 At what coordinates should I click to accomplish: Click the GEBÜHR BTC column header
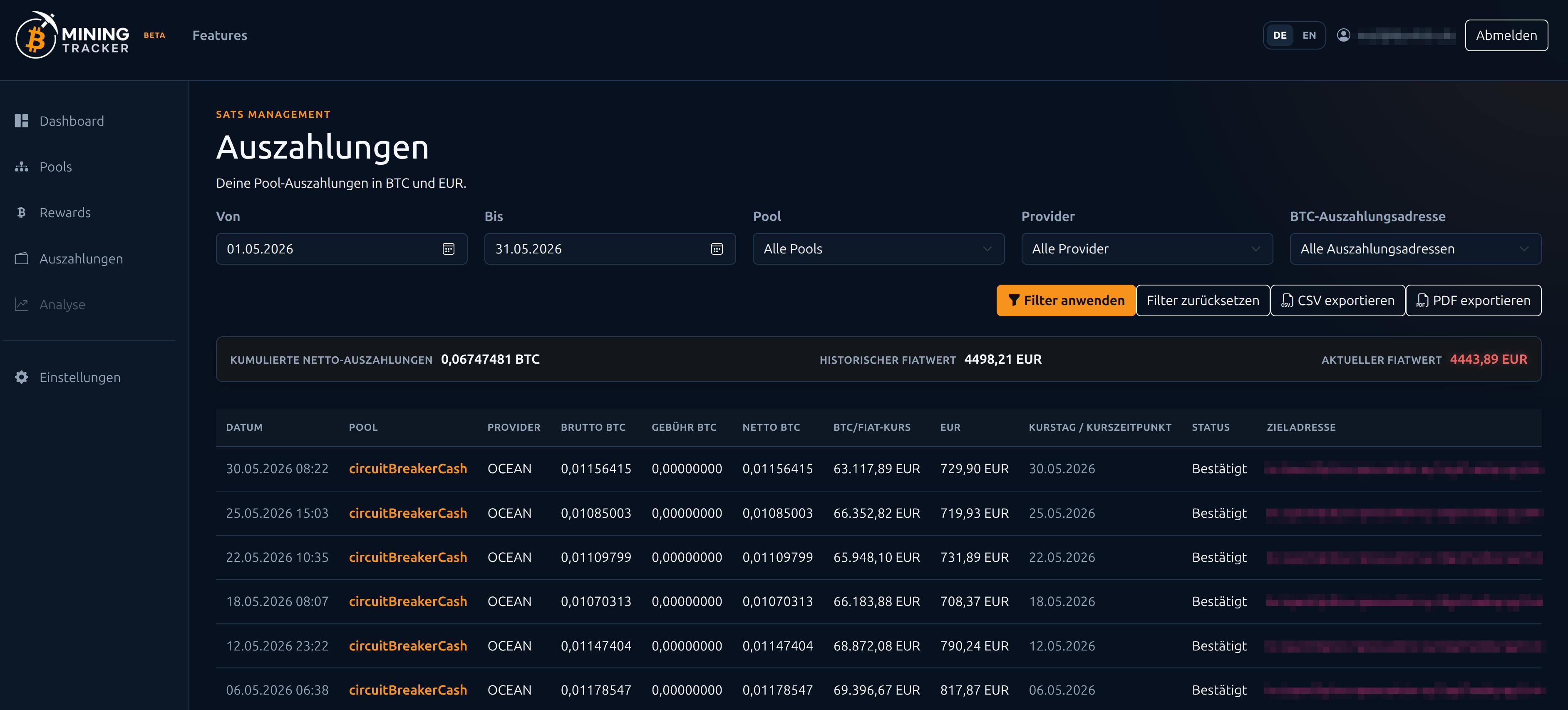pyautogui.click(x=684, y=427)
